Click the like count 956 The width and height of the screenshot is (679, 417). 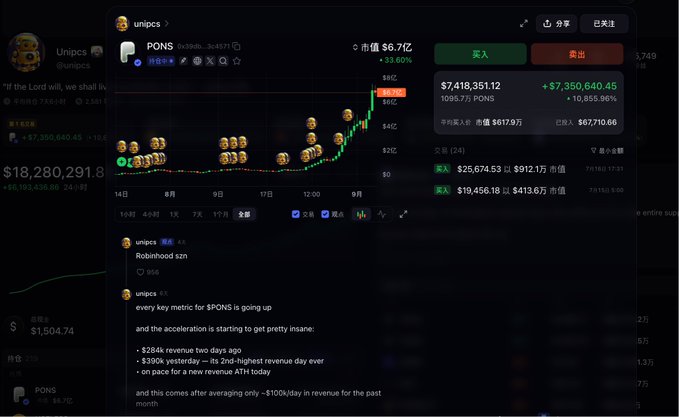tap(152, 272)
